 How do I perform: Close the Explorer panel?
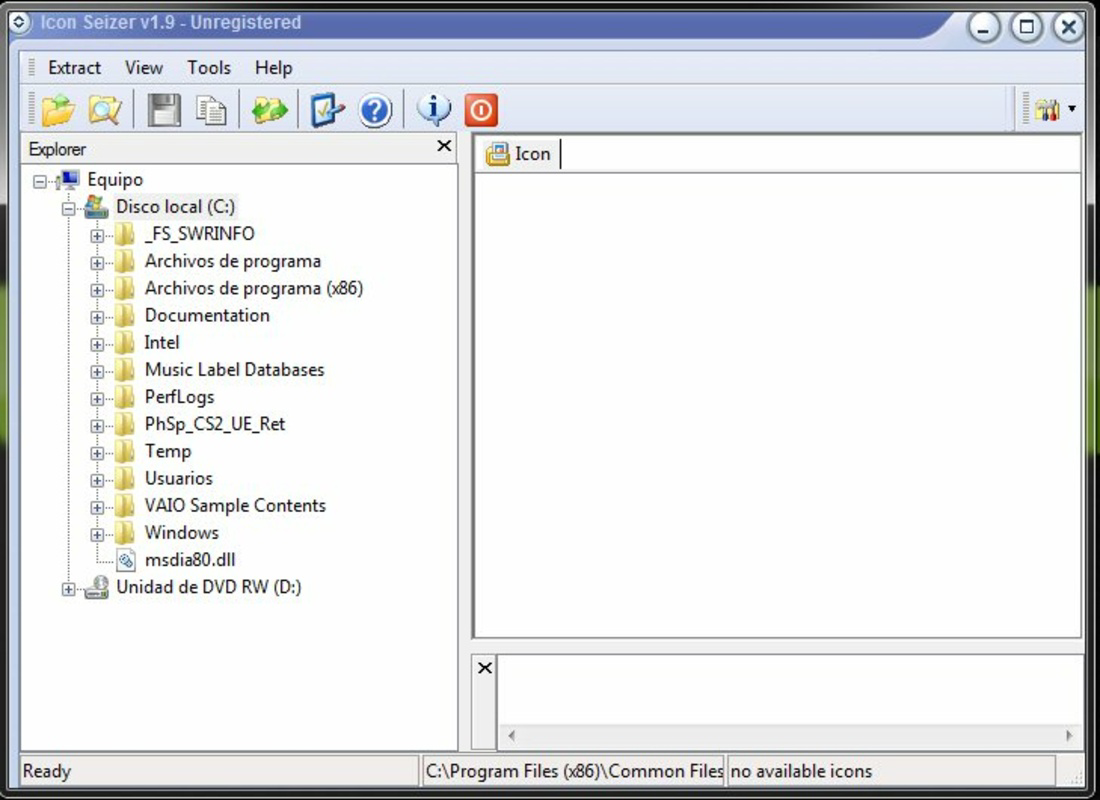click(x=444, y=146)
